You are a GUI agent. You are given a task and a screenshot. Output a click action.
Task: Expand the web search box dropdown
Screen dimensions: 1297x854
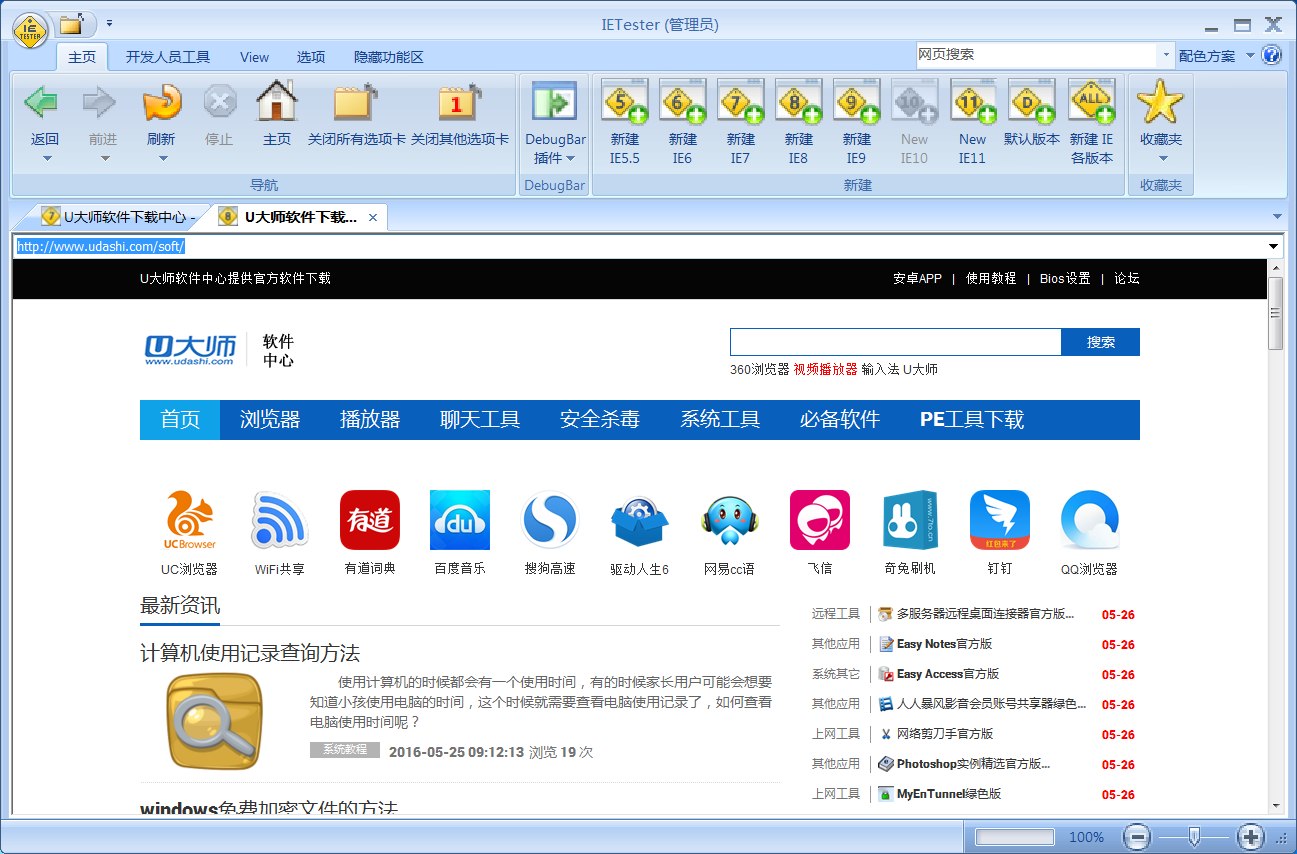tap(1166, 56)
